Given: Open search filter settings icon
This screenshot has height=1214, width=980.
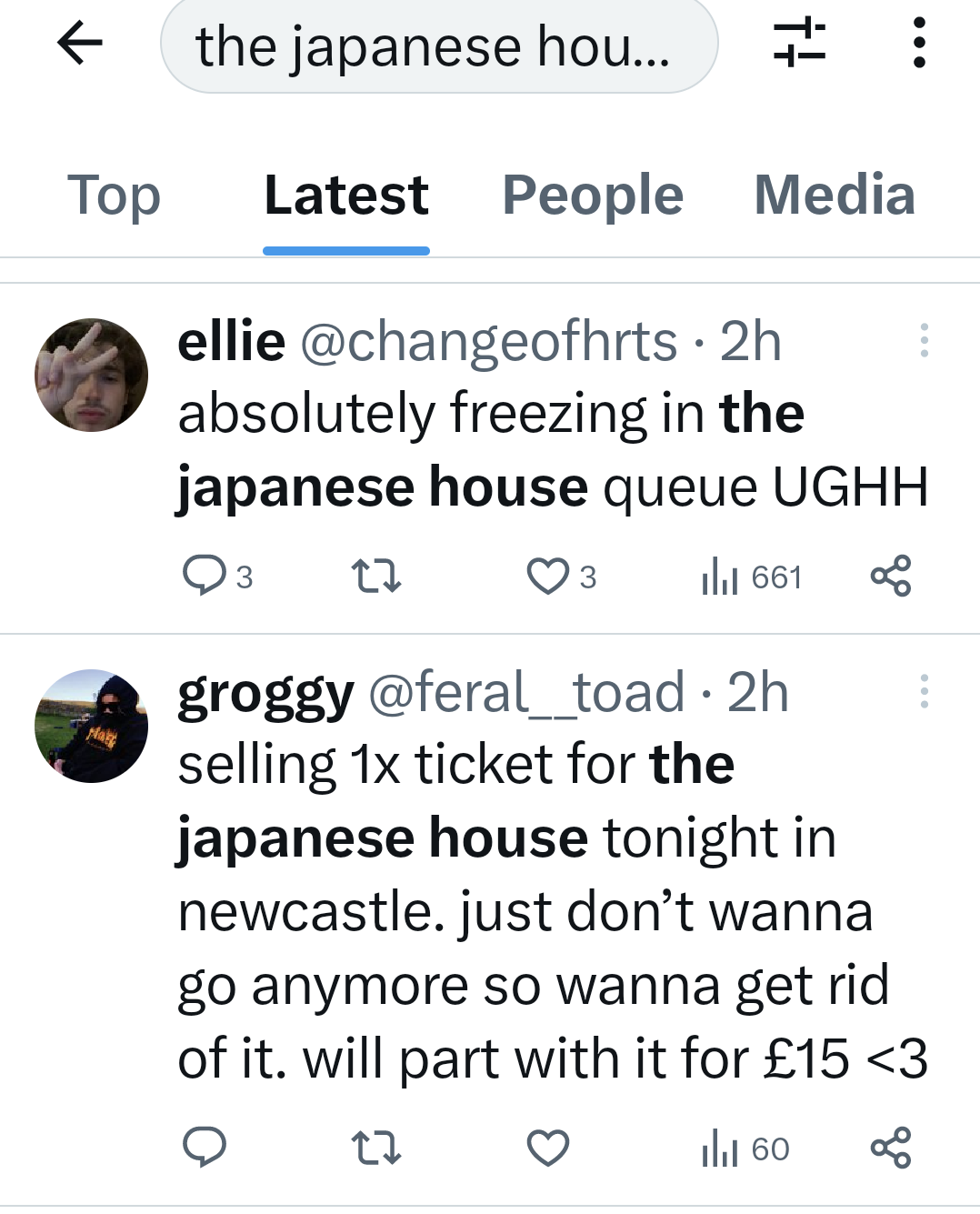Looking at the screenshot, I should point(799,43).
